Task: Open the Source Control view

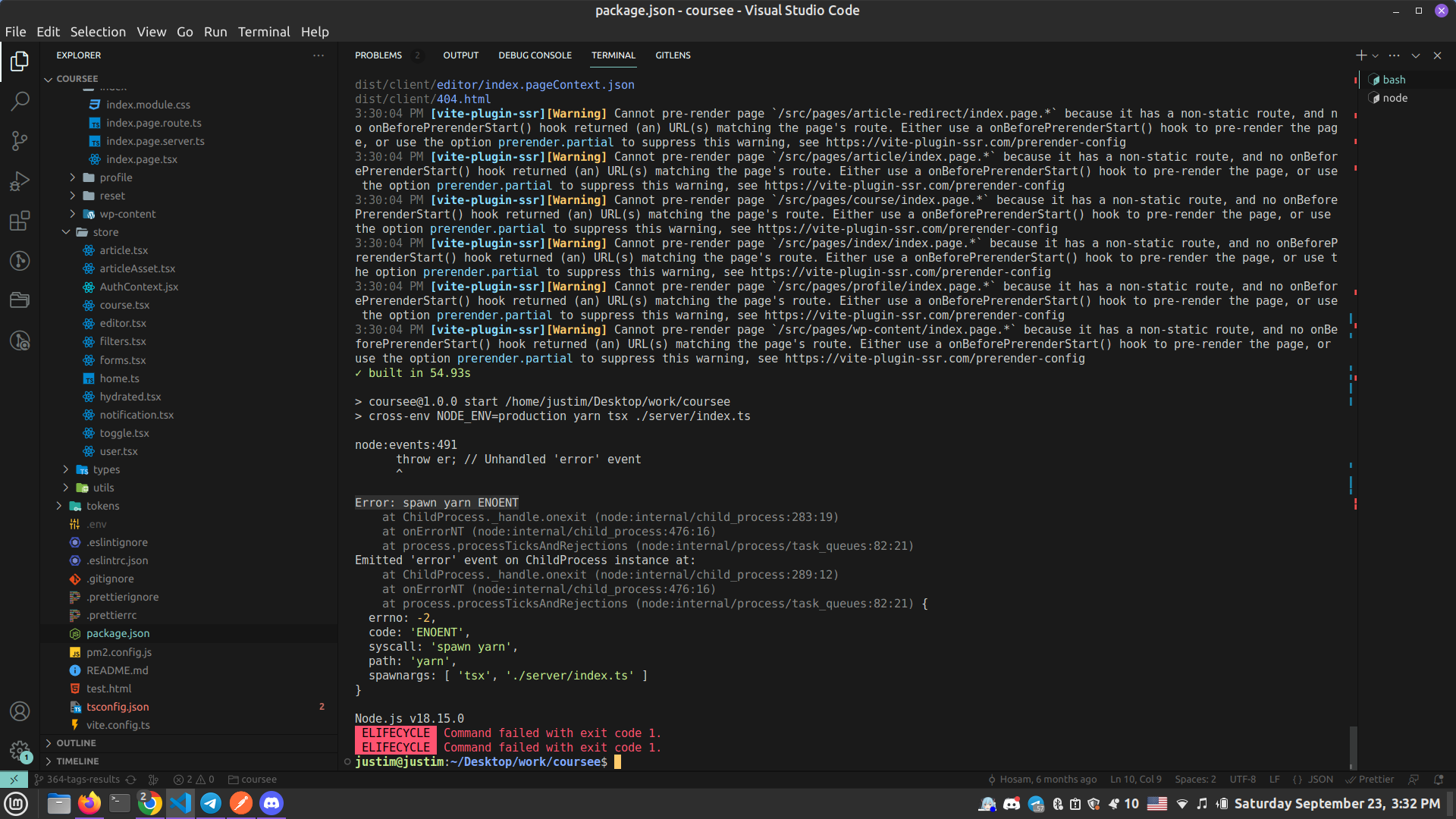Action: (20, 141)
